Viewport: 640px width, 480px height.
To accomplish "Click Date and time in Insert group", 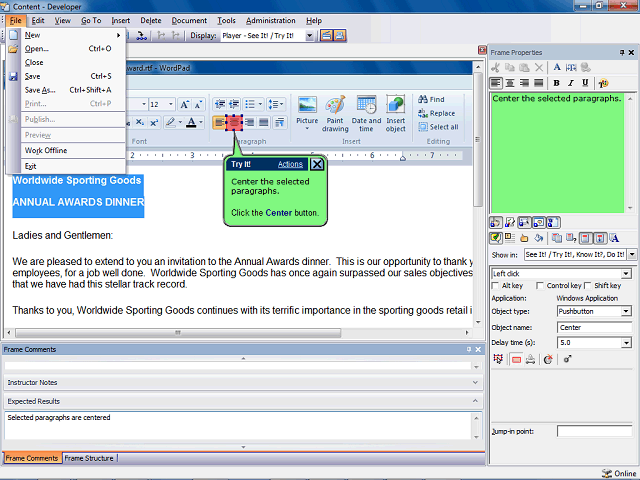I will click(366, 113).
